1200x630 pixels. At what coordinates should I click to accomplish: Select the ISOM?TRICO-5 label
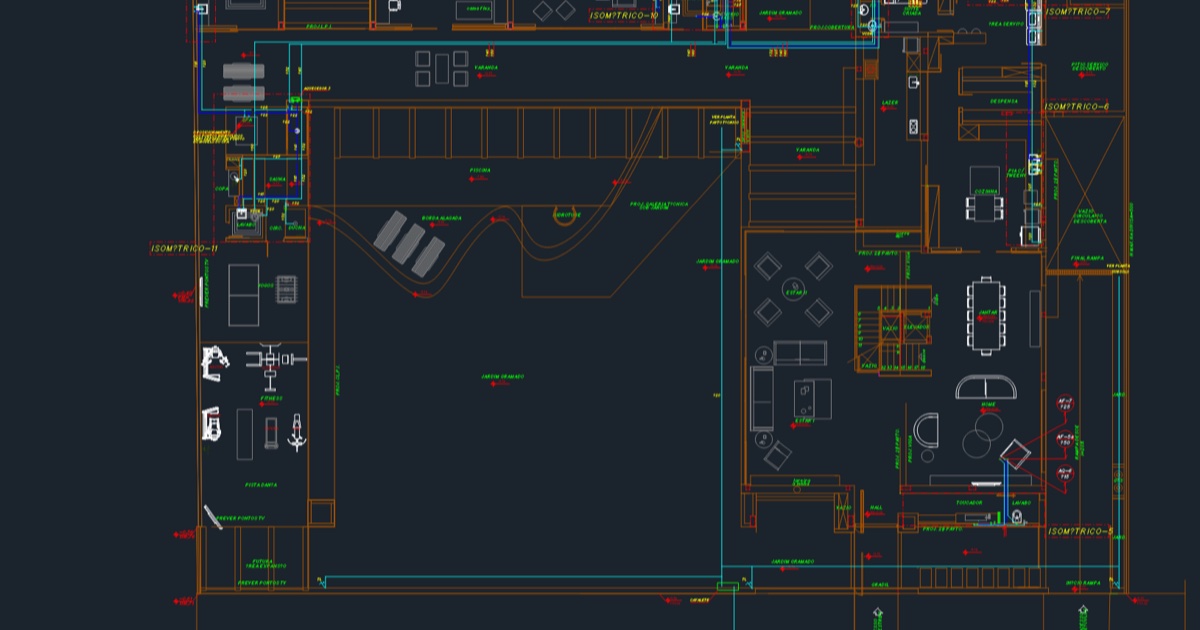[x=1080, y=531]
